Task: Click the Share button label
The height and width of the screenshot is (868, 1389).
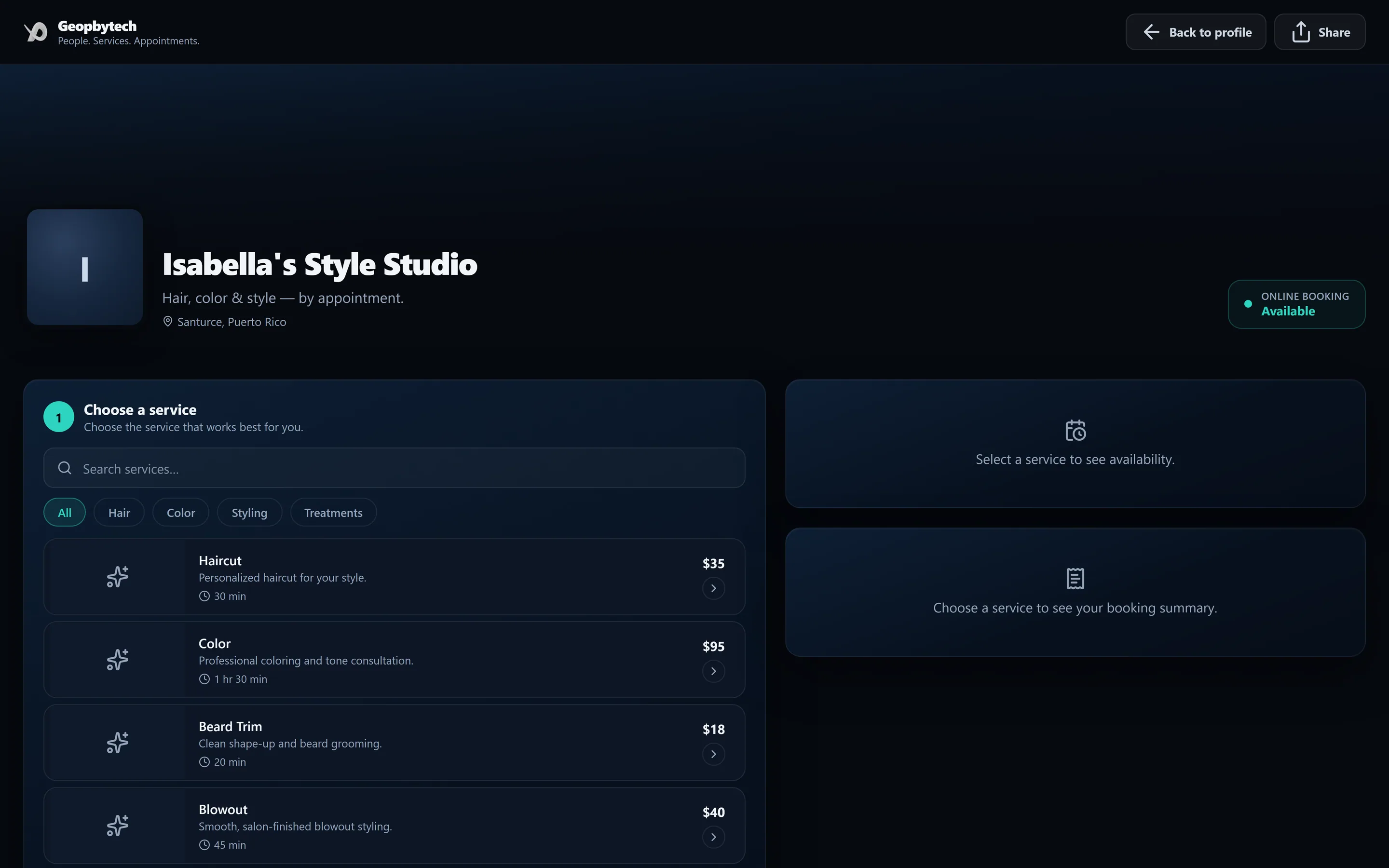Action: (x=1334, y=33)
